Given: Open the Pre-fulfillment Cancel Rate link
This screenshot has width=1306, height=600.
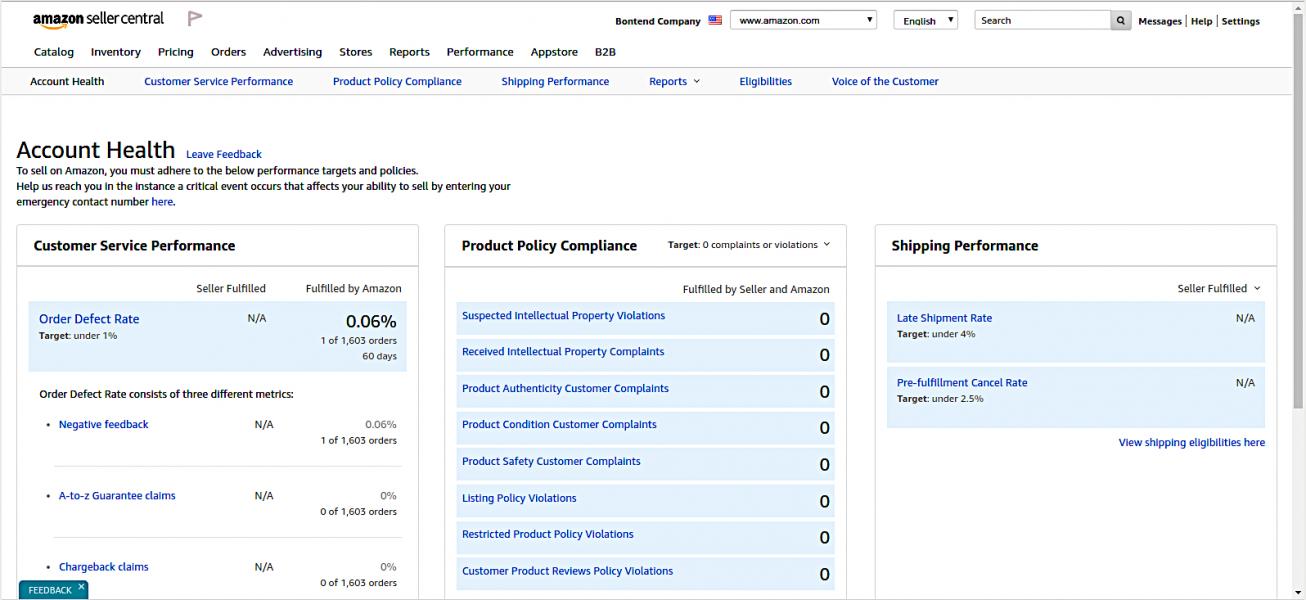Looking at the screenshot, I should click(x=962, y=383).
